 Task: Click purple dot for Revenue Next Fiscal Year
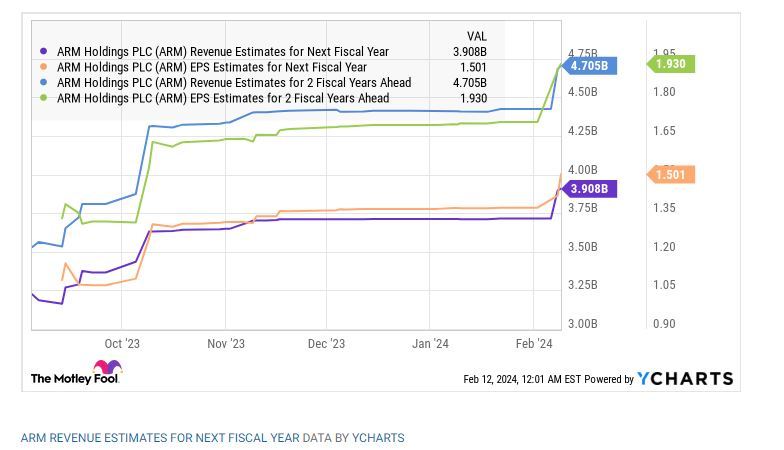(43, 52)
